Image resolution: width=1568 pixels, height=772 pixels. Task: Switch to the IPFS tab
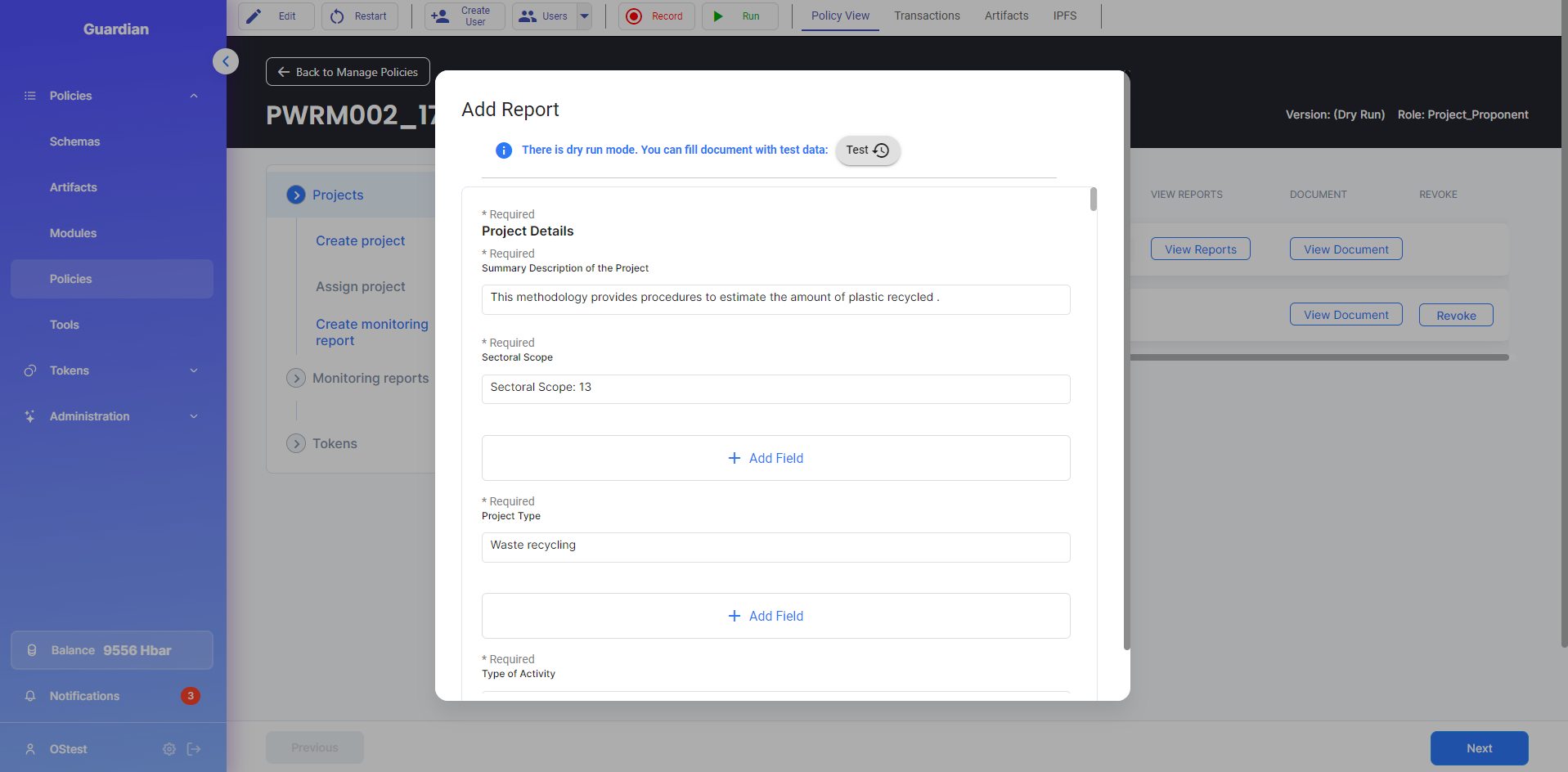1064,16
